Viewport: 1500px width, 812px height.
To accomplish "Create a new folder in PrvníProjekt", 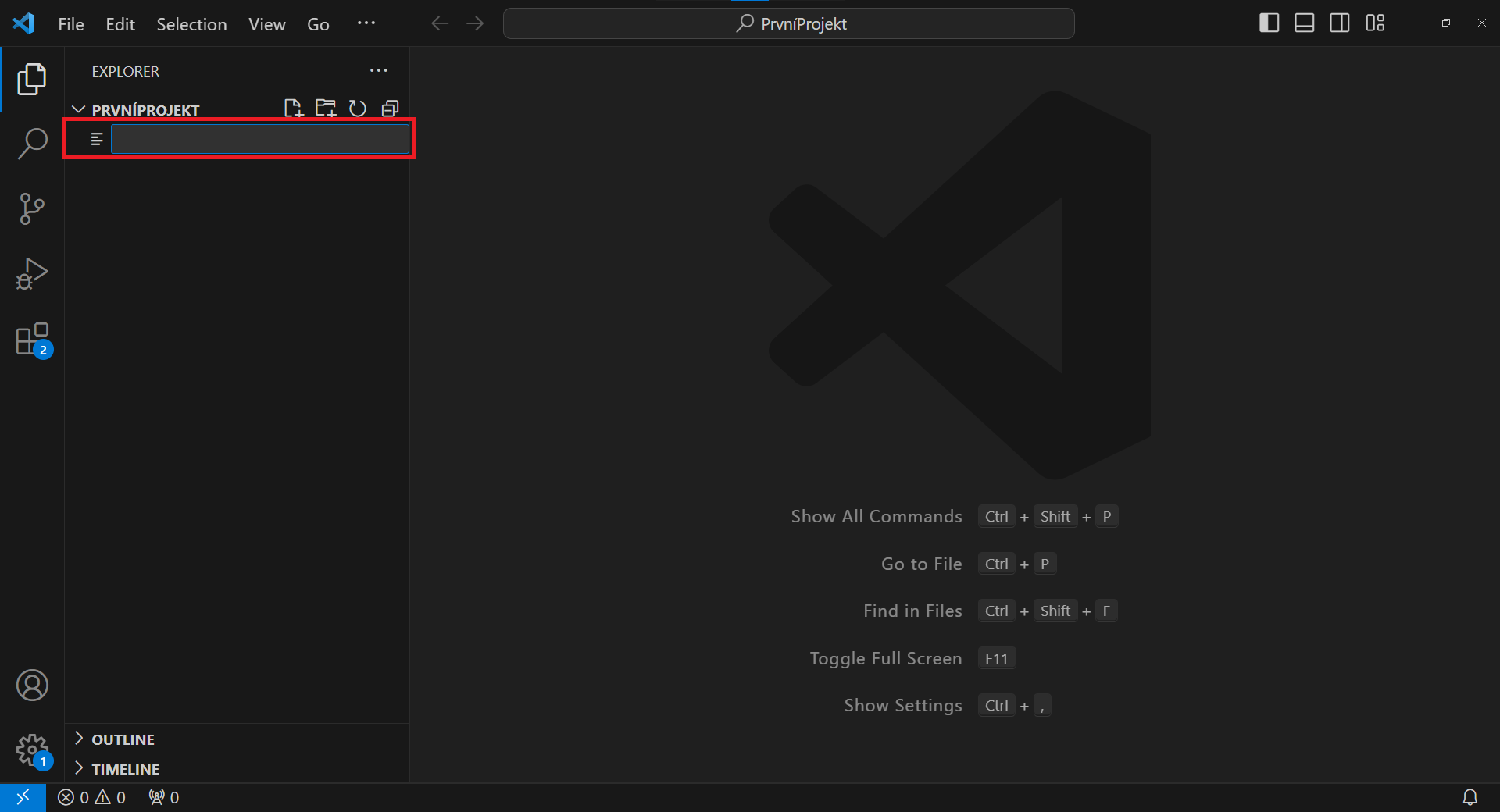I will click(326, 109).
